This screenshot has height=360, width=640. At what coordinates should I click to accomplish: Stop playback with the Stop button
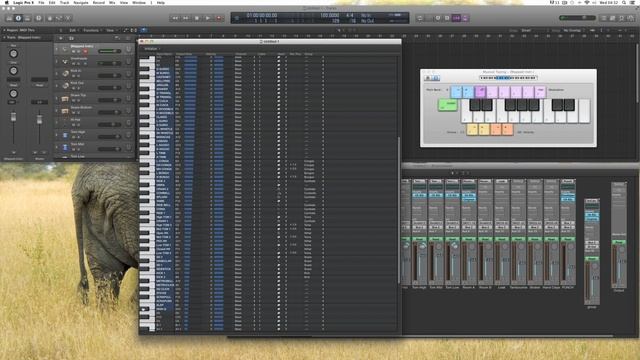click(x=197, y=18)
